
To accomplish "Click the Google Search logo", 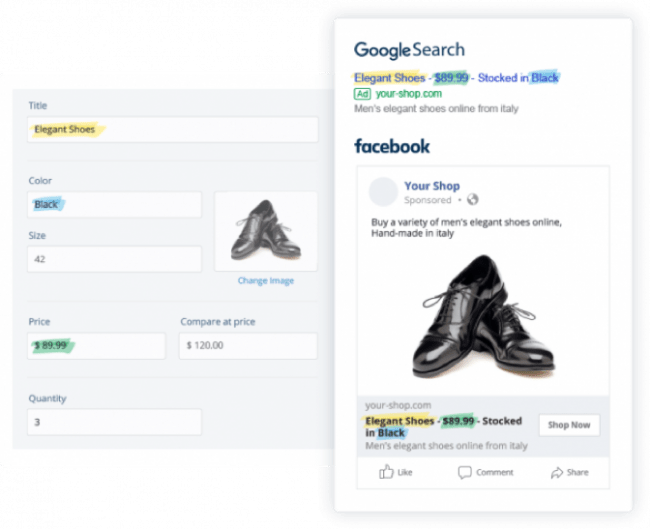I will [x=409, y=50].
